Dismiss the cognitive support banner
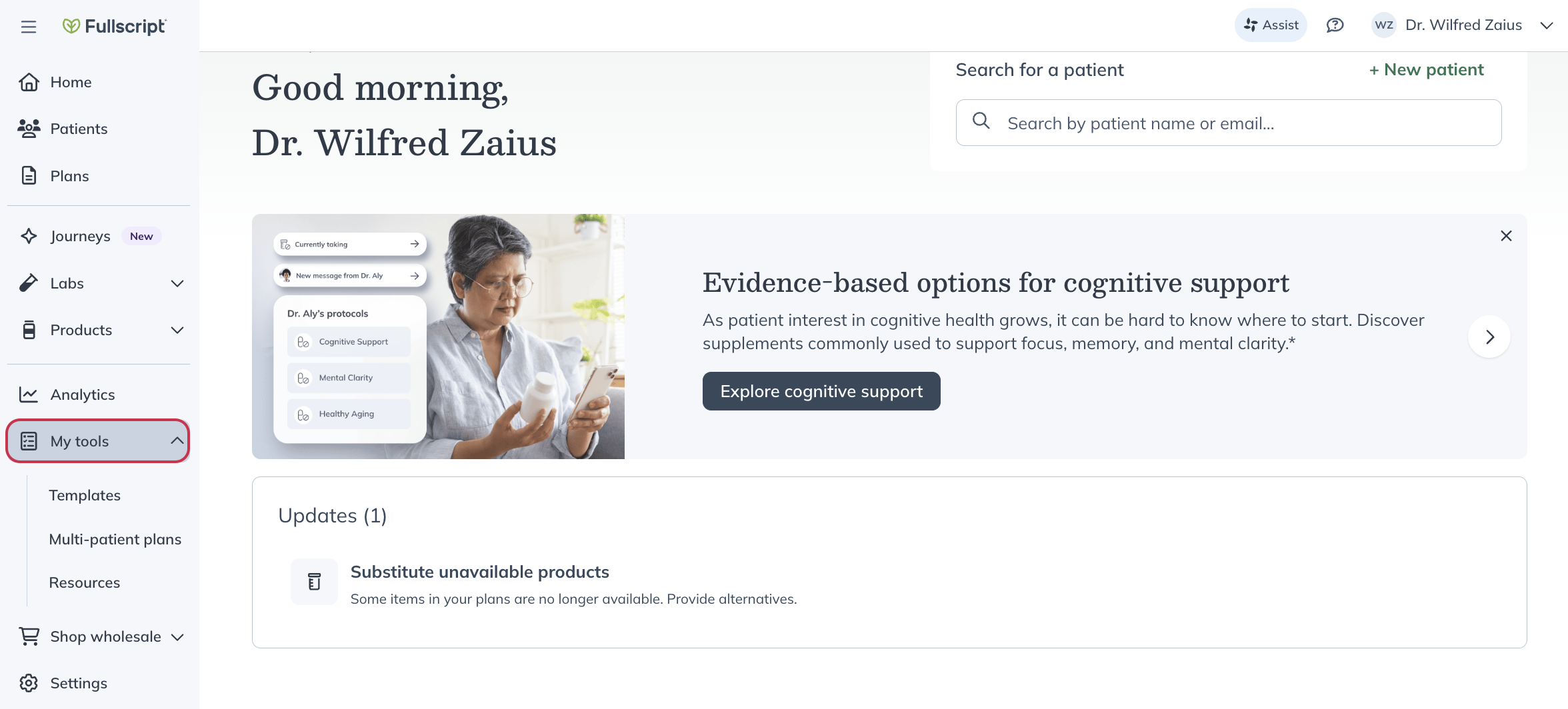This screenshot has width=1568, height=709. tap(1506, 236)
